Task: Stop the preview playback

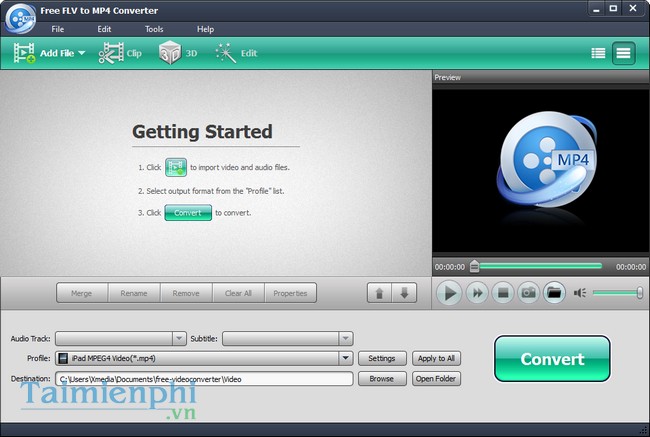Action: point(503,293)
